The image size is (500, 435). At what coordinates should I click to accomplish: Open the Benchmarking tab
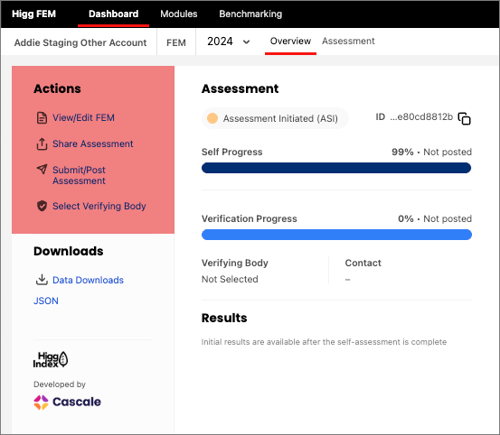click(x=251, y=14)
